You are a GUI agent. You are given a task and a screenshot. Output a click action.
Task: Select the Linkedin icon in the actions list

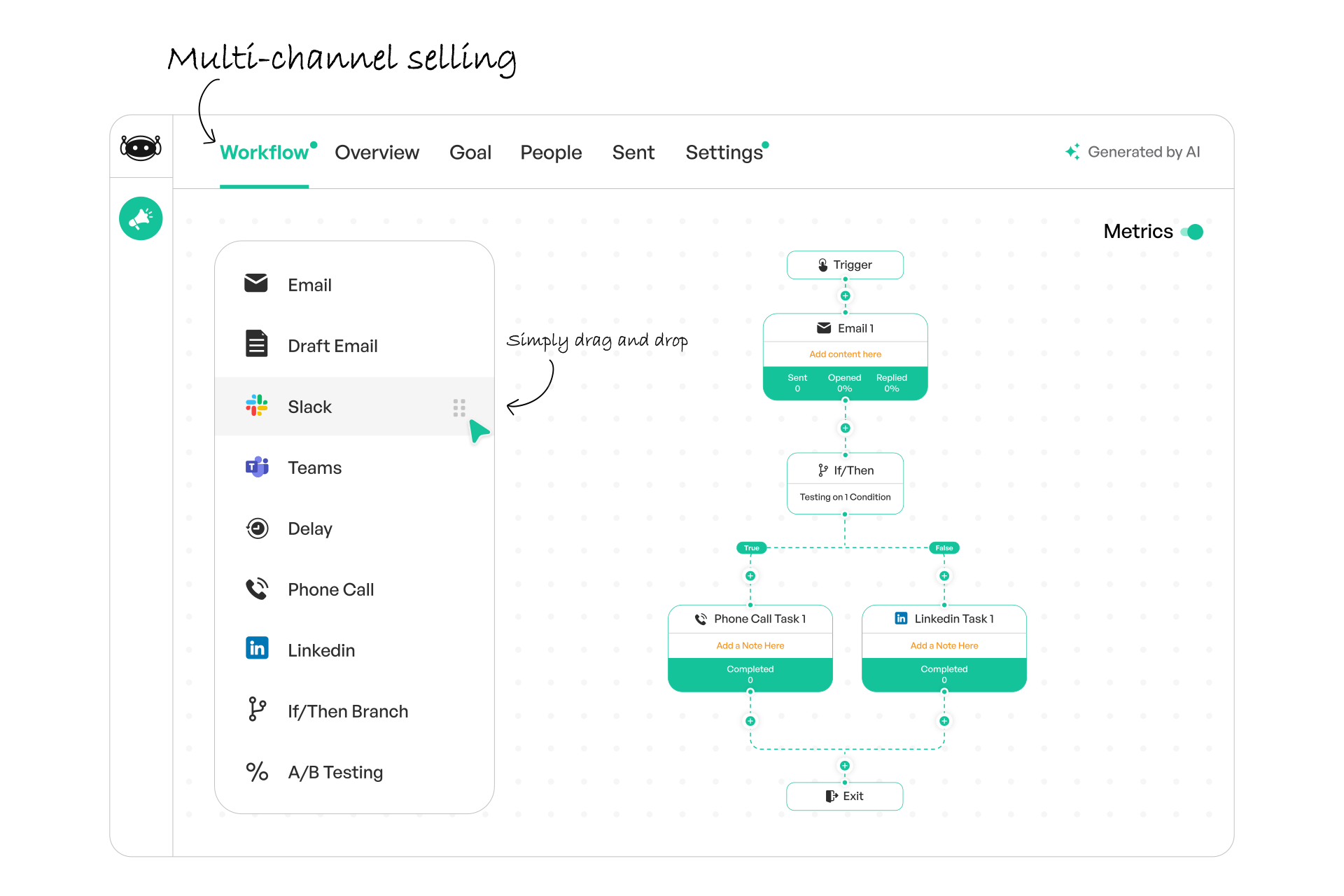[257, 648]
